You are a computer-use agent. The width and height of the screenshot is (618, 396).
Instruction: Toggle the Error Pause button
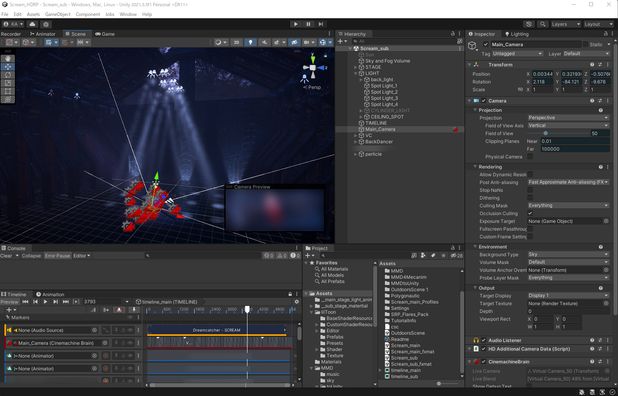58,256
